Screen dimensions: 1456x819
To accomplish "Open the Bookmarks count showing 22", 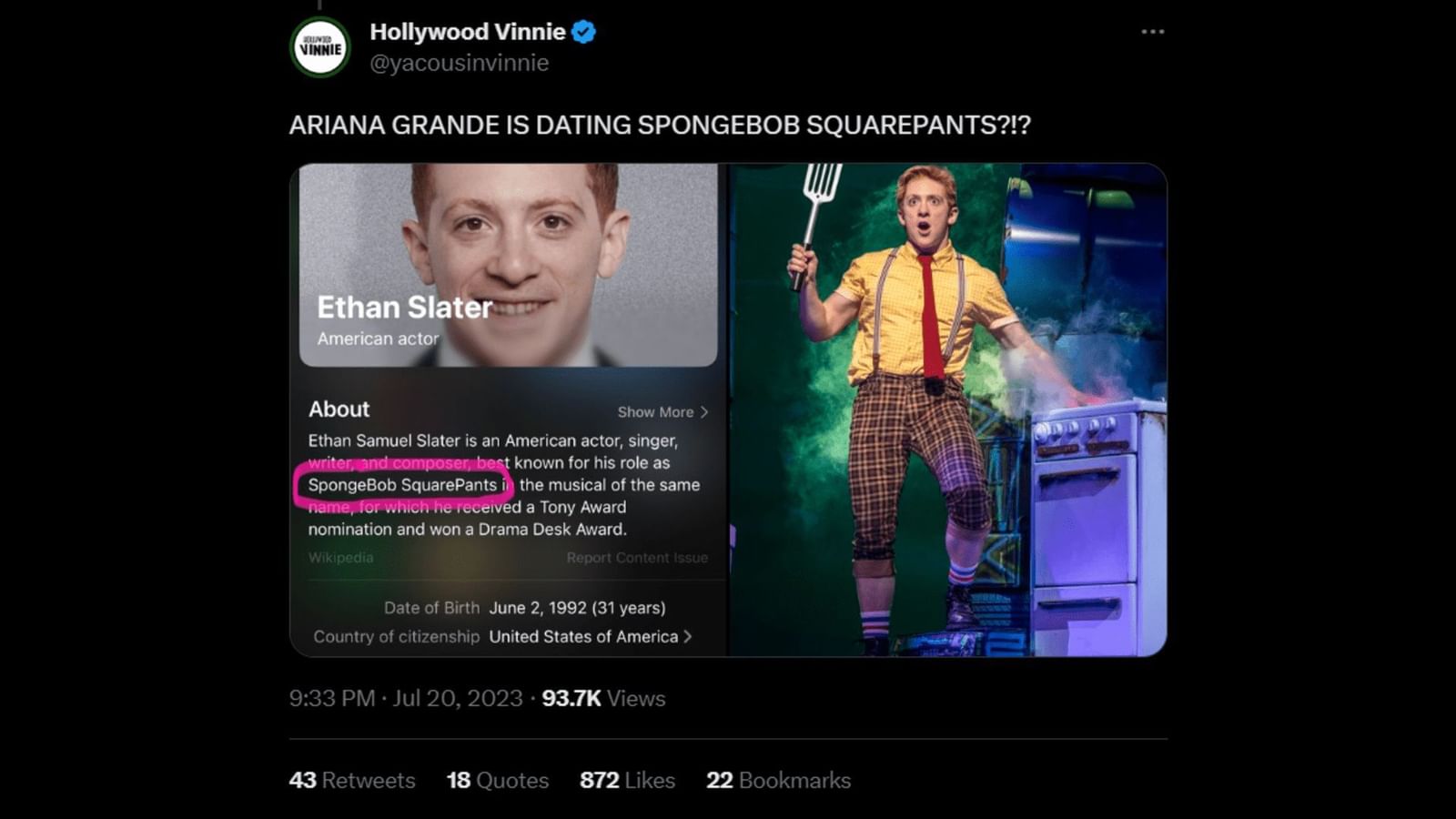I will pos(777,780).
